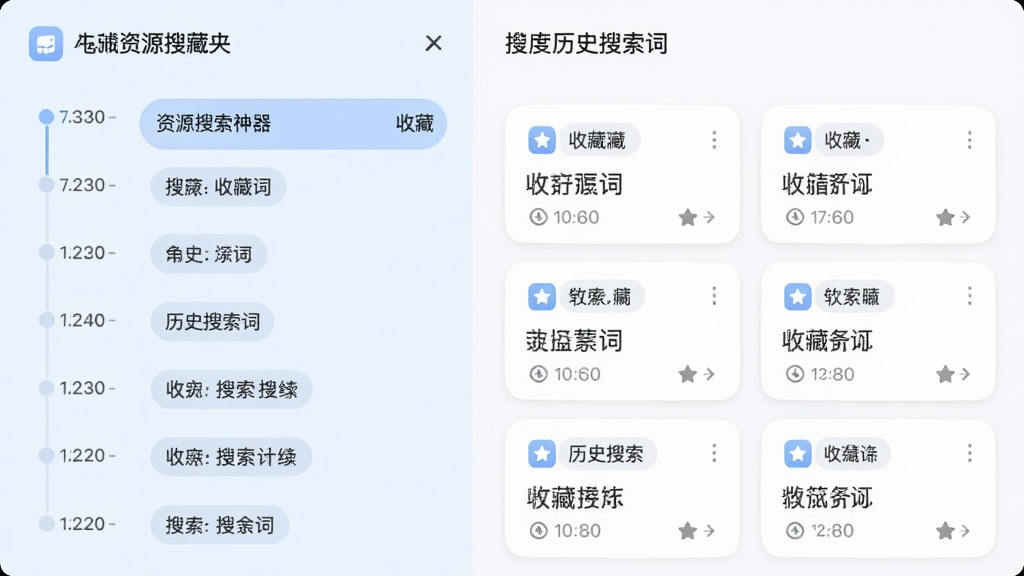Click the clock icon on 10:80 card
Viewport: 1024px width, 576px height.
(x=538, y=531)
